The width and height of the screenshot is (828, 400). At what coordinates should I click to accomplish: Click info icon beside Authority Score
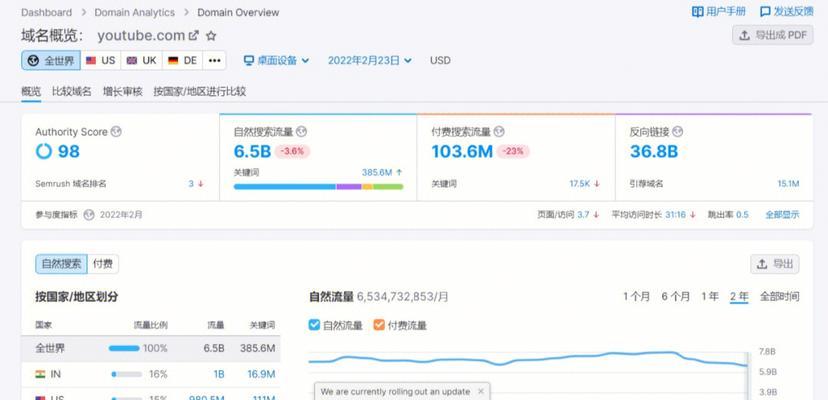116,132
